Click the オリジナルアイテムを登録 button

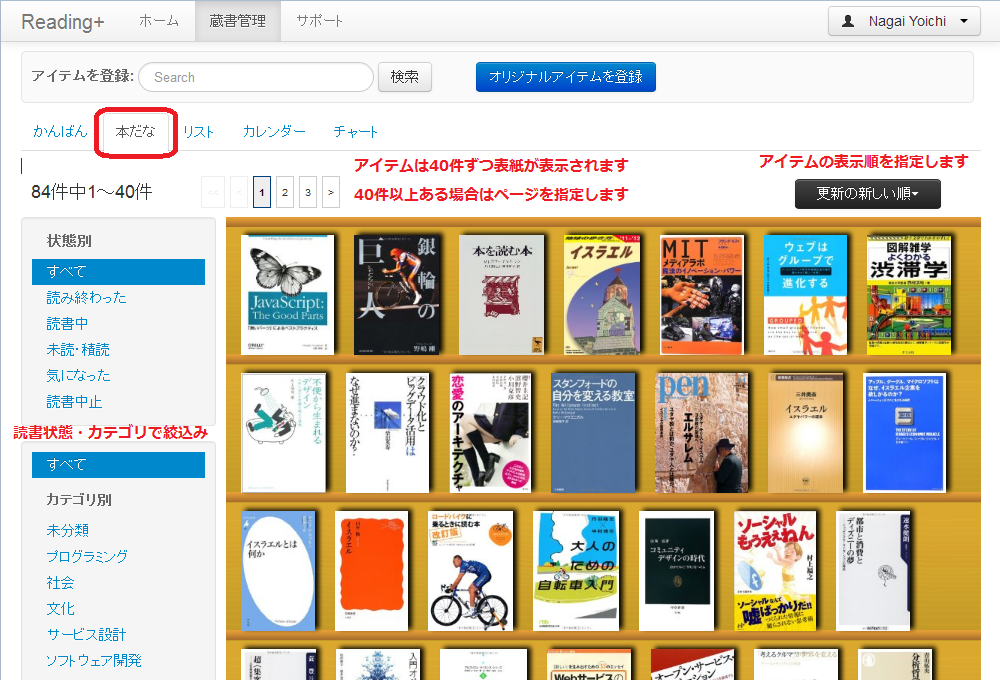tap(566, 77)
